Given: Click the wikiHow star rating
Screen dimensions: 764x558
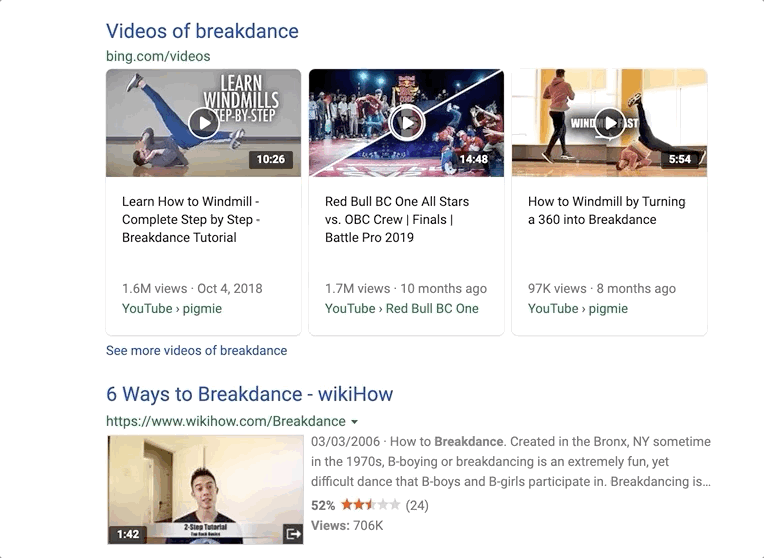Looking at the screenshot, I should (x=370, y=505).
